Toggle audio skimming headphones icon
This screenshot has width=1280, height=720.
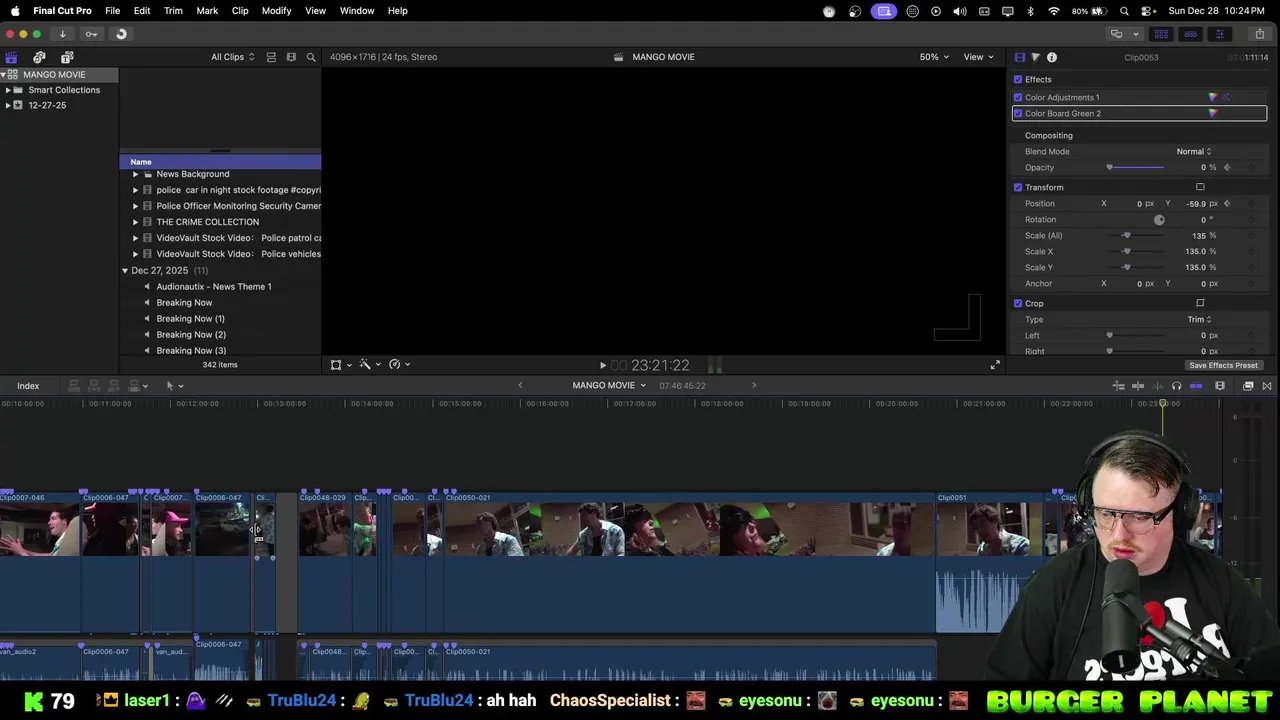tap(1176, 386)
